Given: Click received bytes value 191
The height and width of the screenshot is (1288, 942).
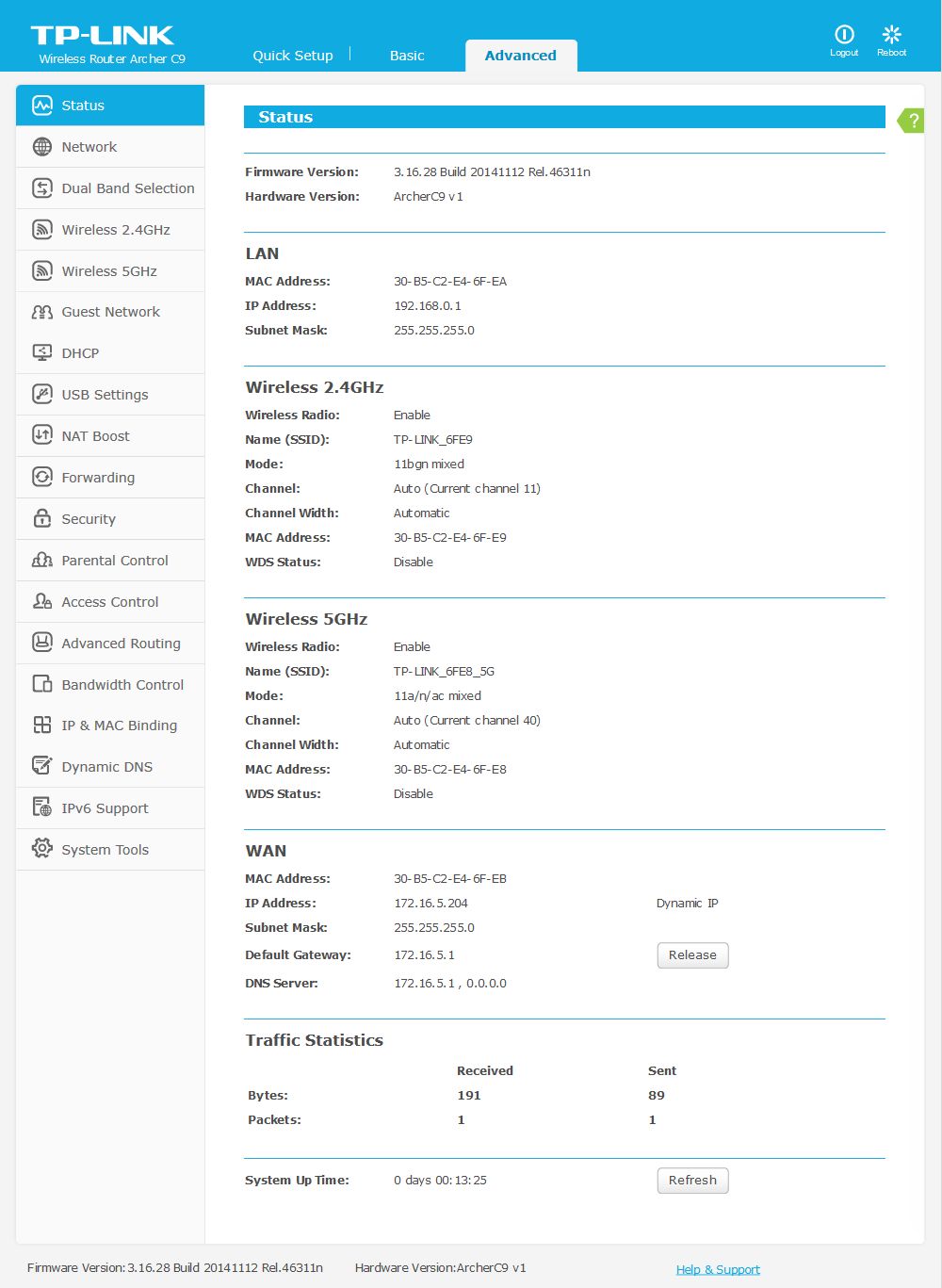Looking at the screenshot, I should coord(469,1096).
